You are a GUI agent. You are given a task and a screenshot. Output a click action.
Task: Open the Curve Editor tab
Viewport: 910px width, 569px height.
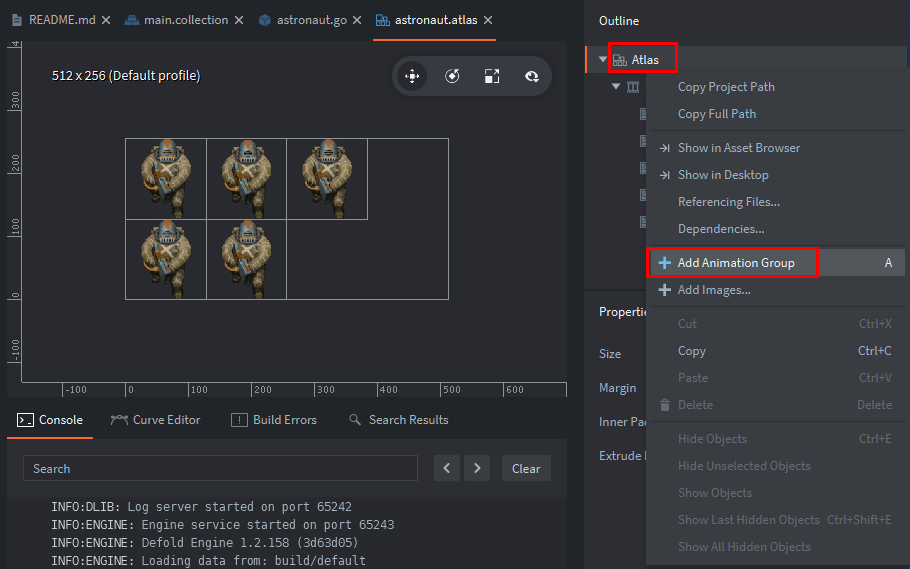pyautogui.click(x=156, y=420)
